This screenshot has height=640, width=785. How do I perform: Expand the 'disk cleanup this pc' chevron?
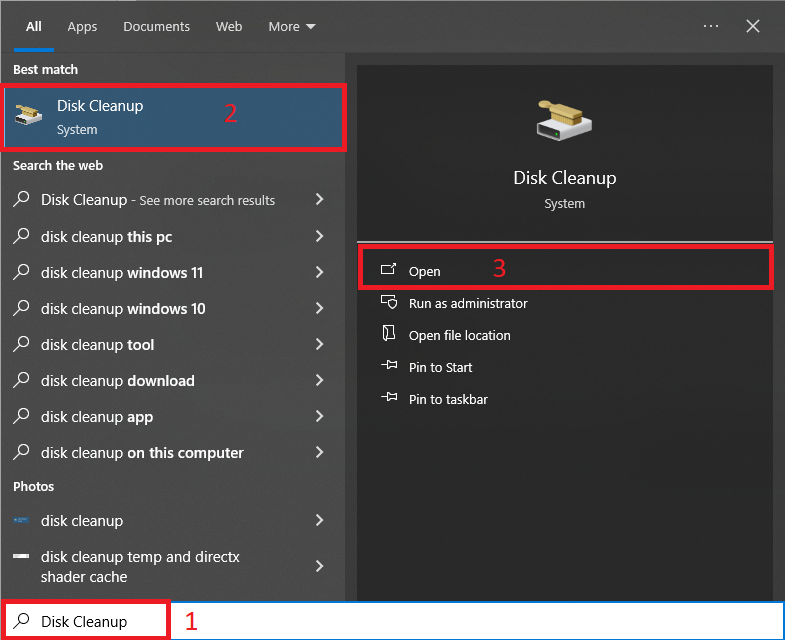pyautogui.click(x=319, y=237)
